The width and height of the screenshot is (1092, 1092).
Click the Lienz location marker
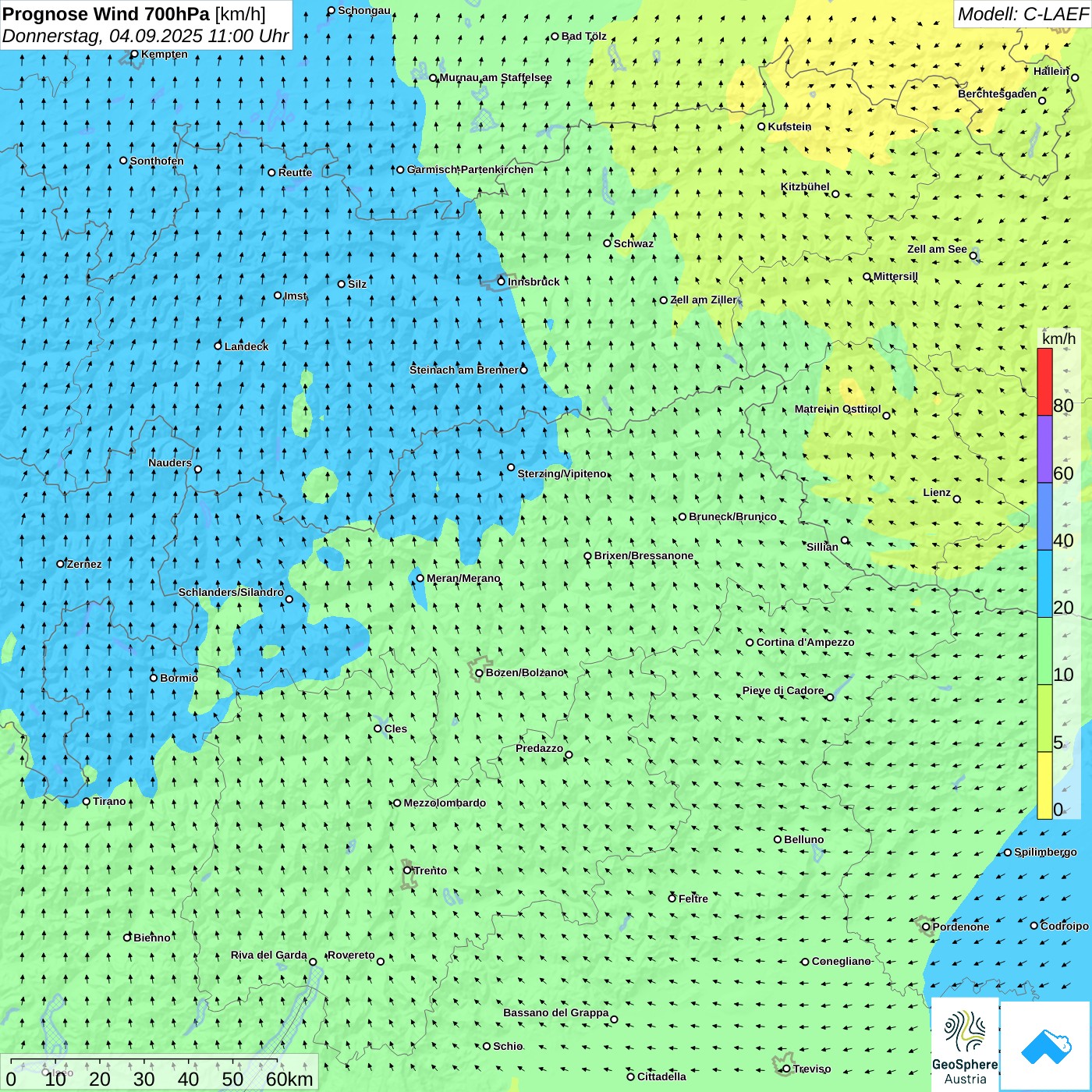pyautogui.click(x=957, y=499)
